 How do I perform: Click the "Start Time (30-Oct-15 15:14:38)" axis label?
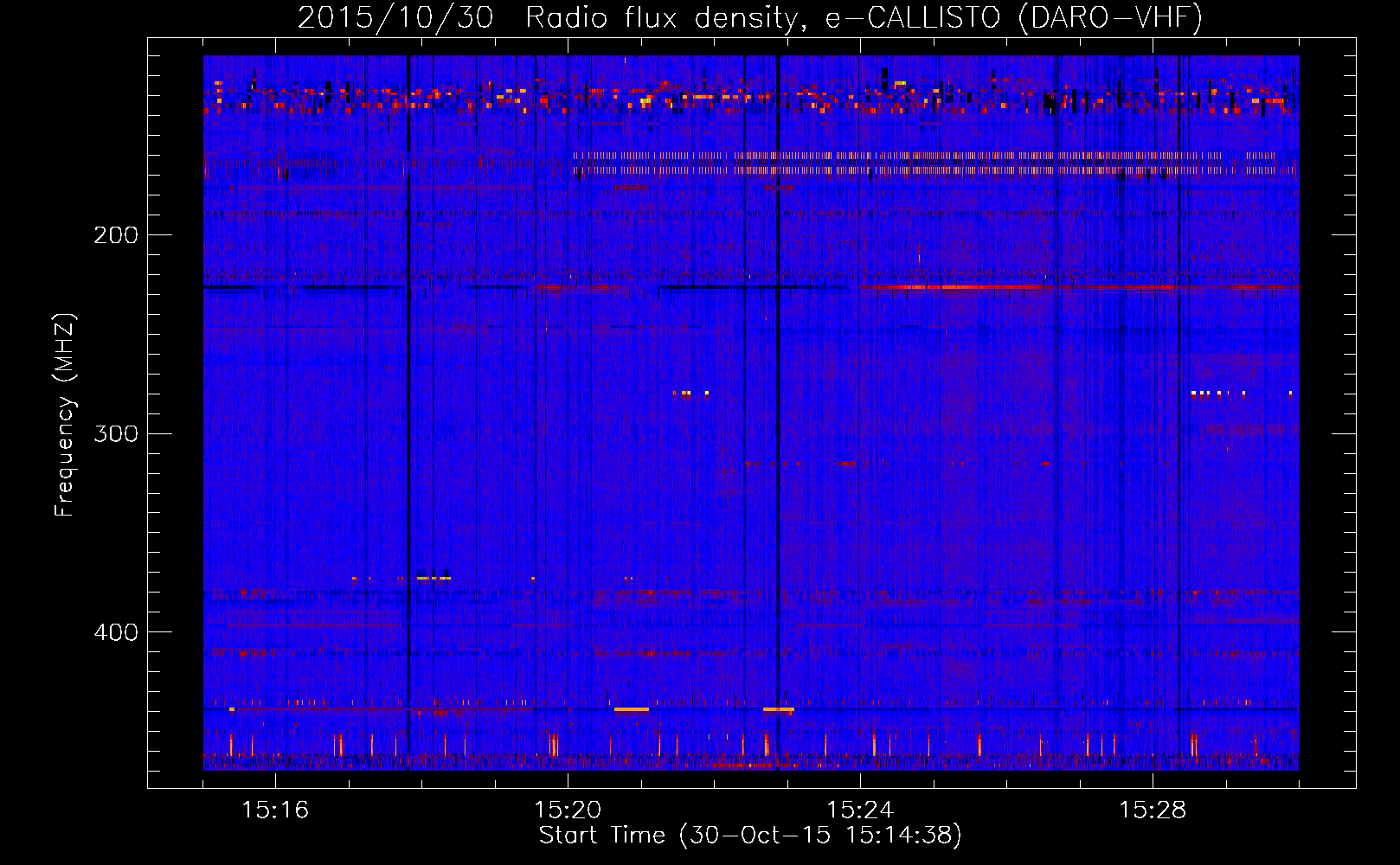pos(750,836)
